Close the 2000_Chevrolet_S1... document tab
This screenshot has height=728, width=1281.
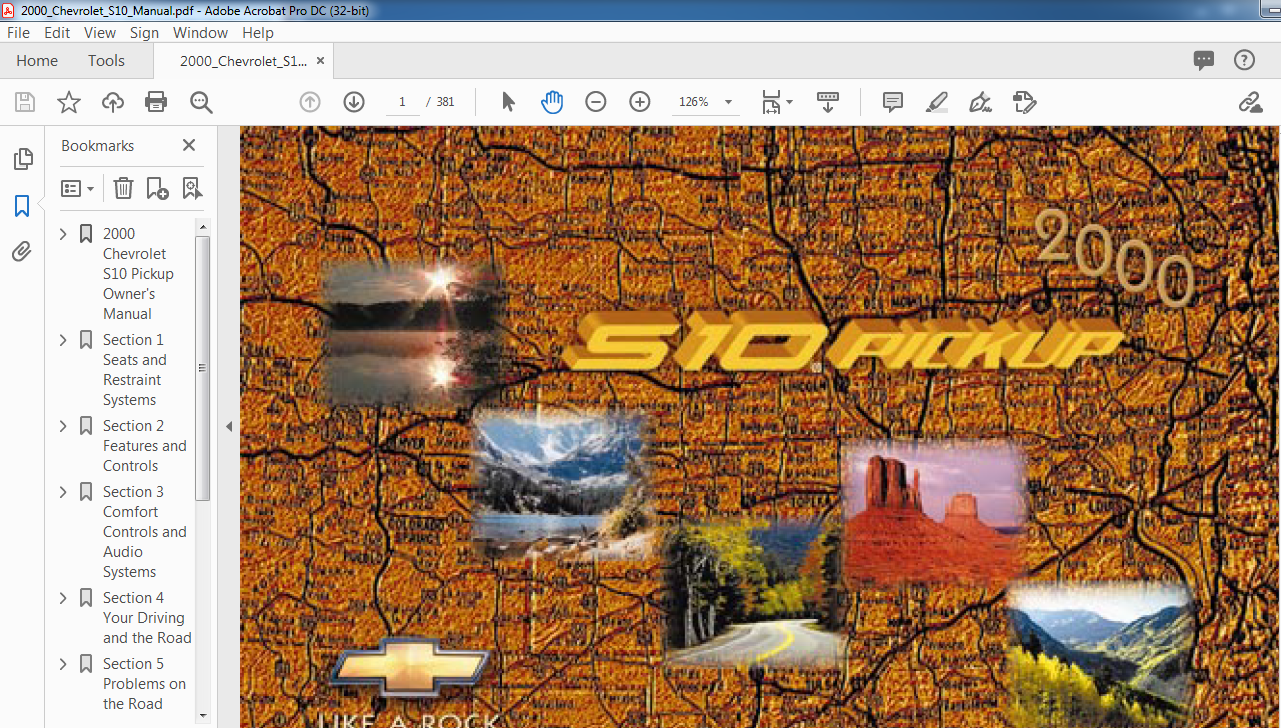point(320,61)
